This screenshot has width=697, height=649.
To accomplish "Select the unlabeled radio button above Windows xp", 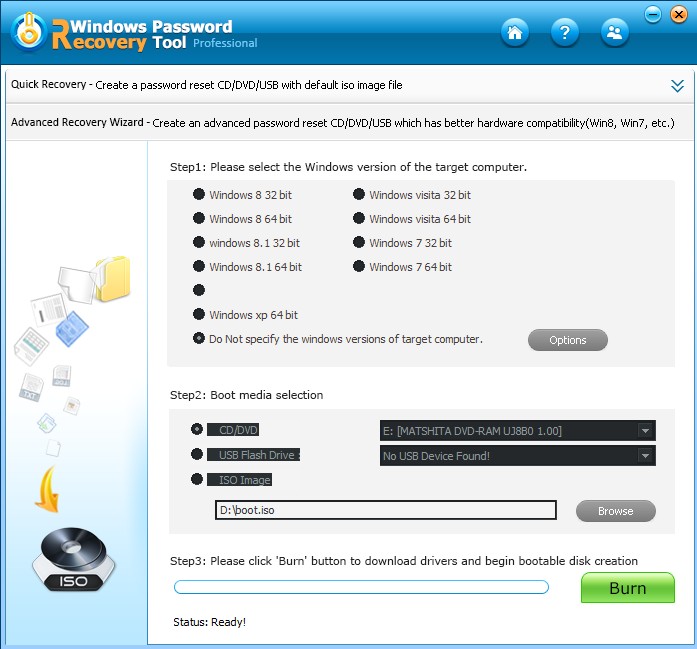I will (199, 290).
